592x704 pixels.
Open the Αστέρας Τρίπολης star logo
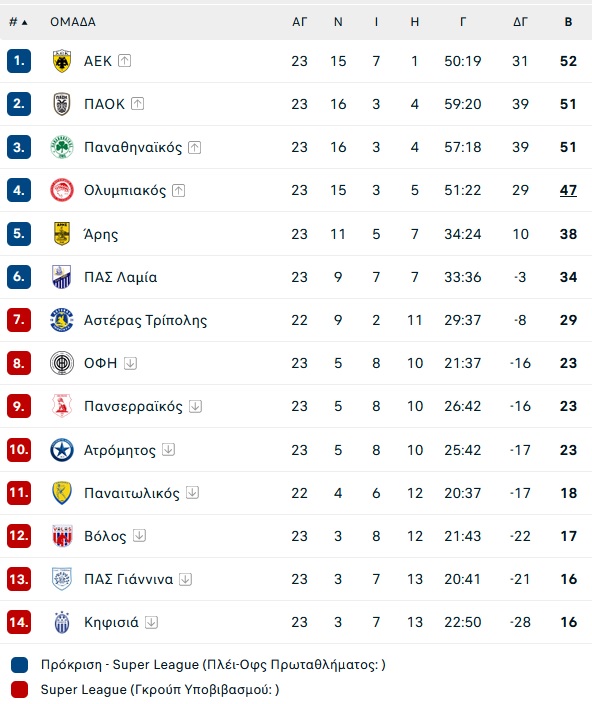tap(62, 320)
